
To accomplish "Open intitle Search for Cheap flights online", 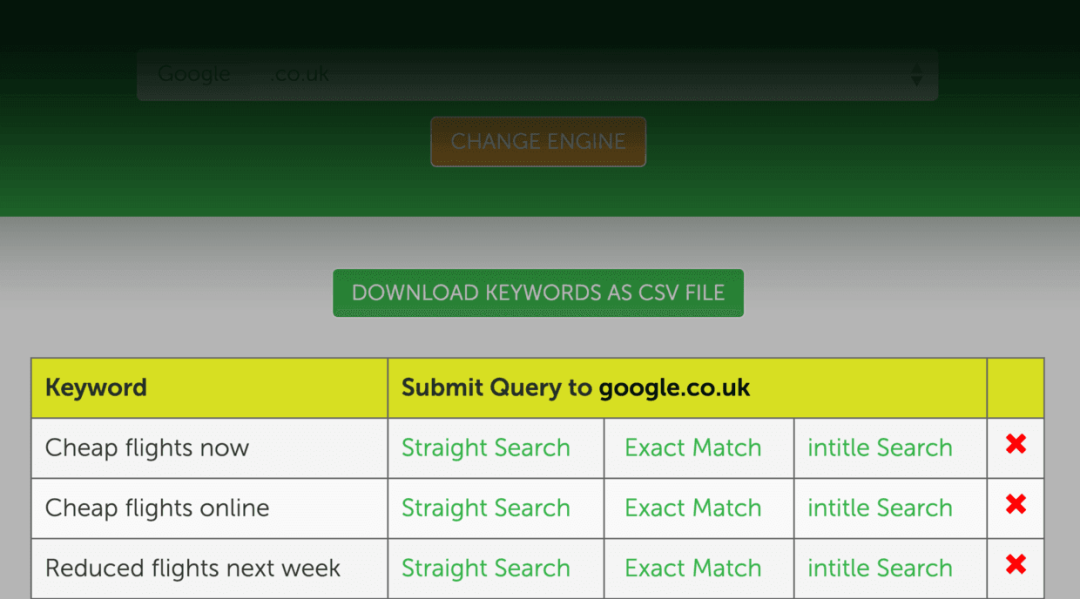I will coord(880,508).
